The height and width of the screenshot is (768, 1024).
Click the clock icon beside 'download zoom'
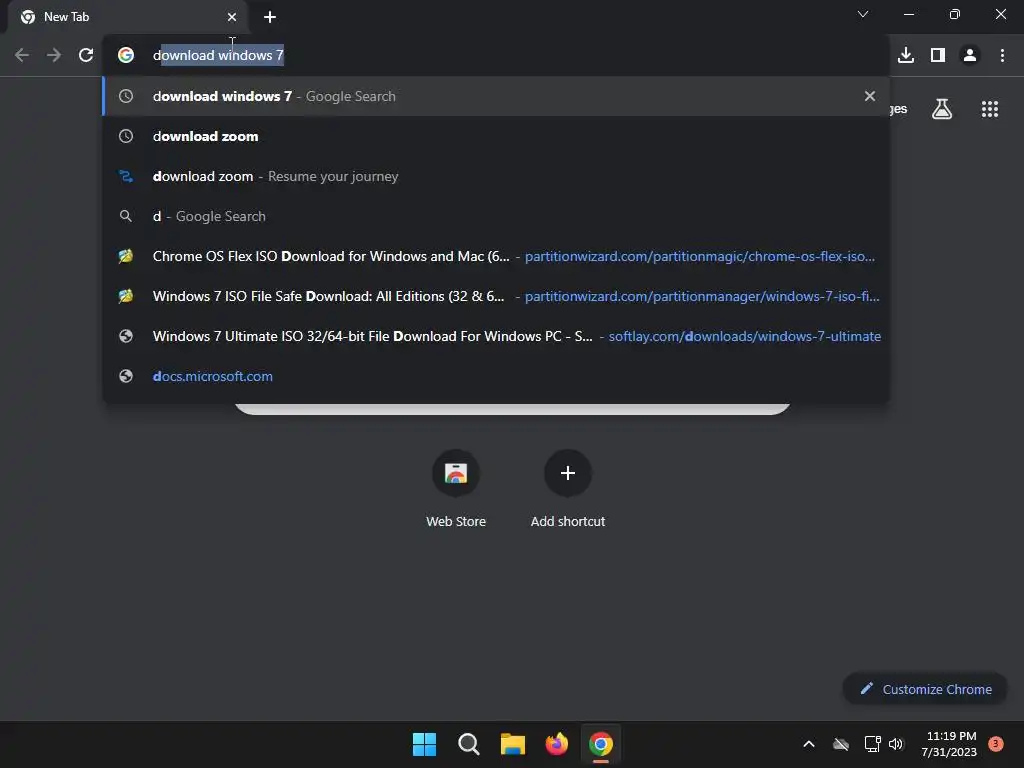click(x=126, y=136)
